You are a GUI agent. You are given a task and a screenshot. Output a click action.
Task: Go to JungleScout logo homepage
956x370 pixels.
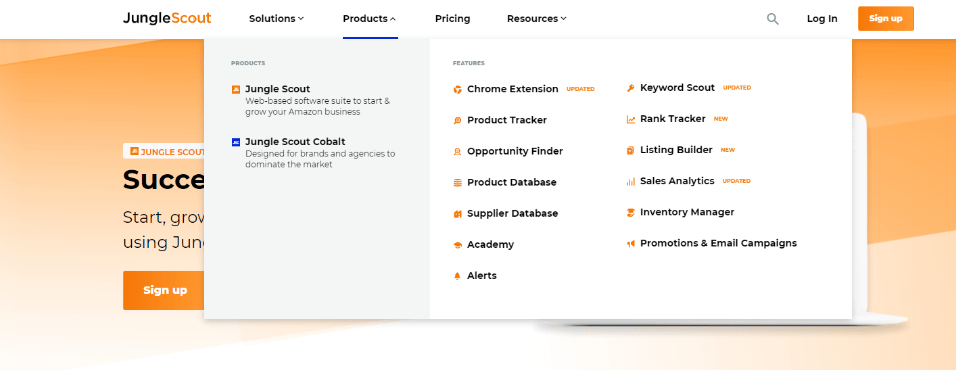(167, 18)
